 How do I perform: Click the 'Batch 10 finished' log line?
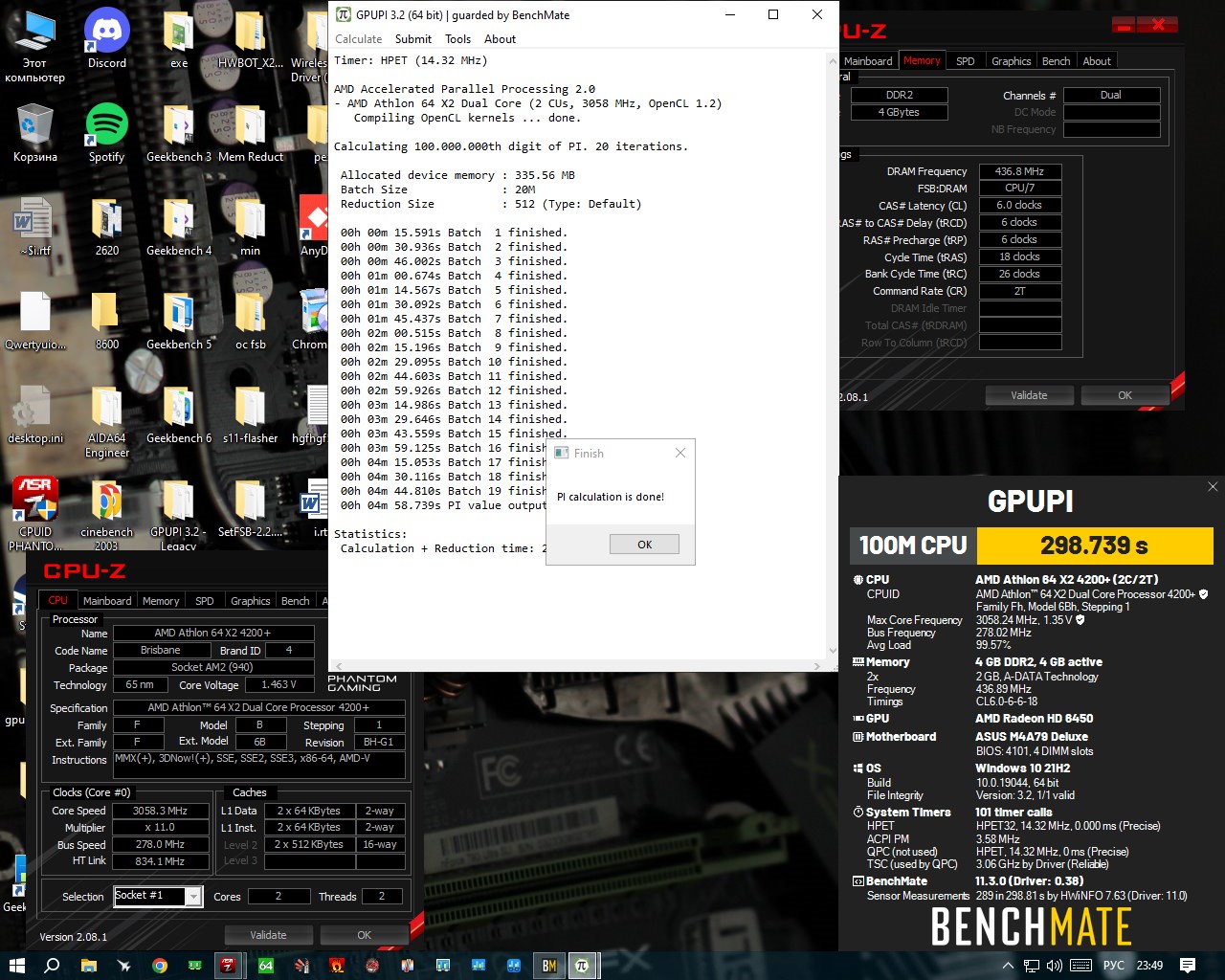[454, 362]
